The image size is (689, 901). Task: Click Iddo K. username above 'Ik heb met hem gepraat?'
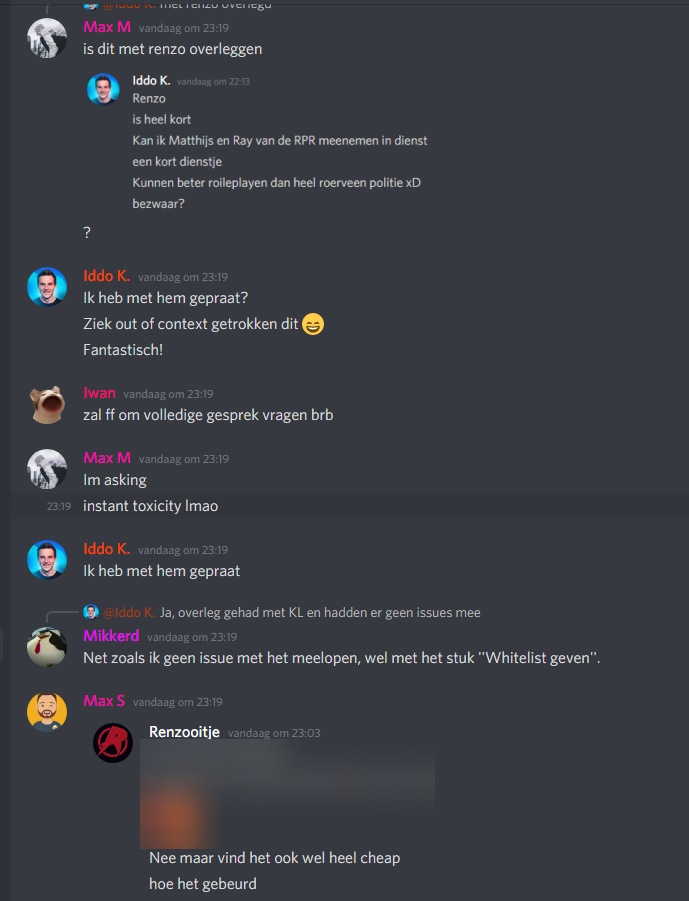click(x=107, y=276)
